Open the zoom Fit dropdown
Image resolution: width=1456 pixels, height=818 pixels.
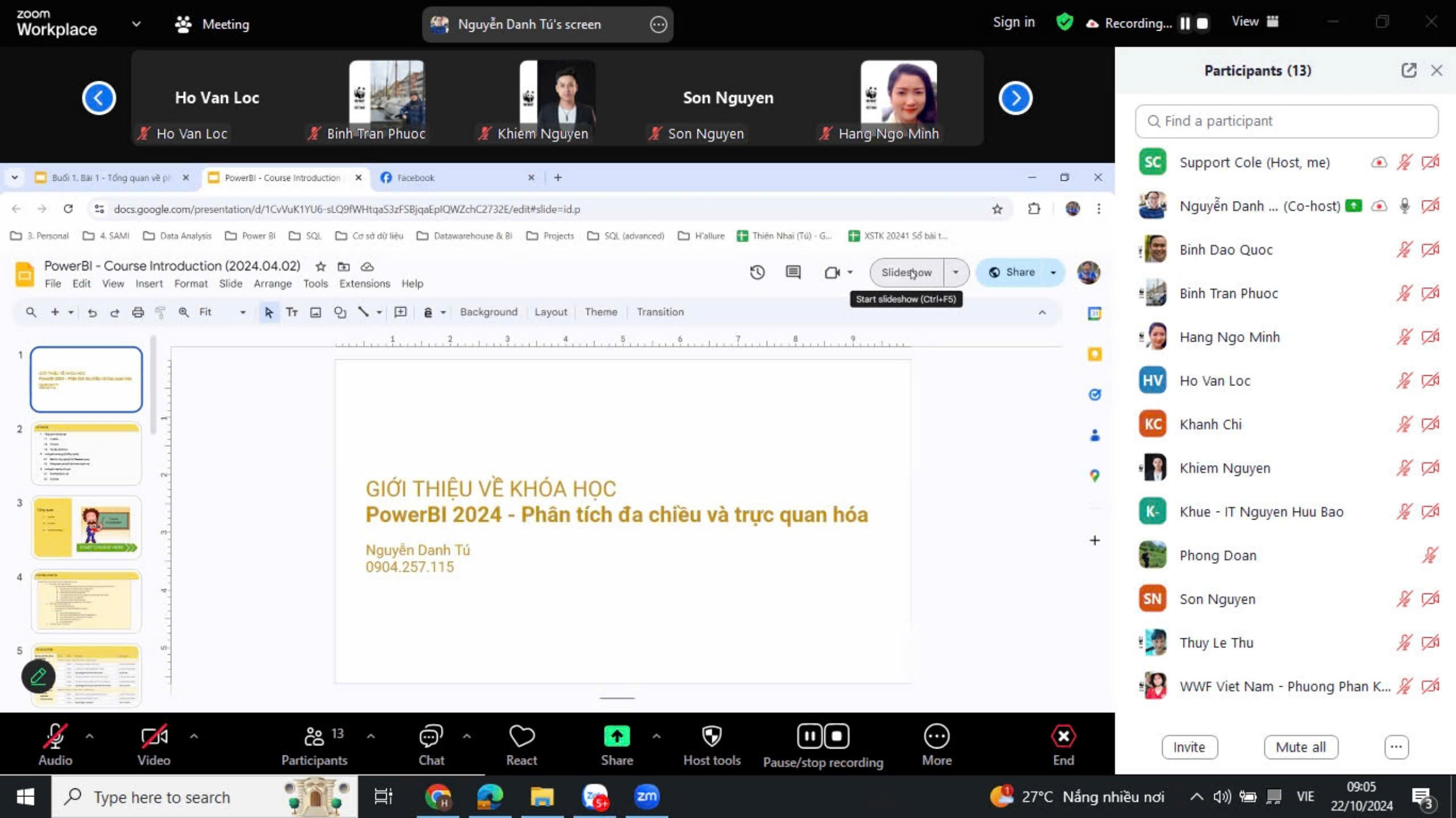pyautogui.click(x=222, y=312)
